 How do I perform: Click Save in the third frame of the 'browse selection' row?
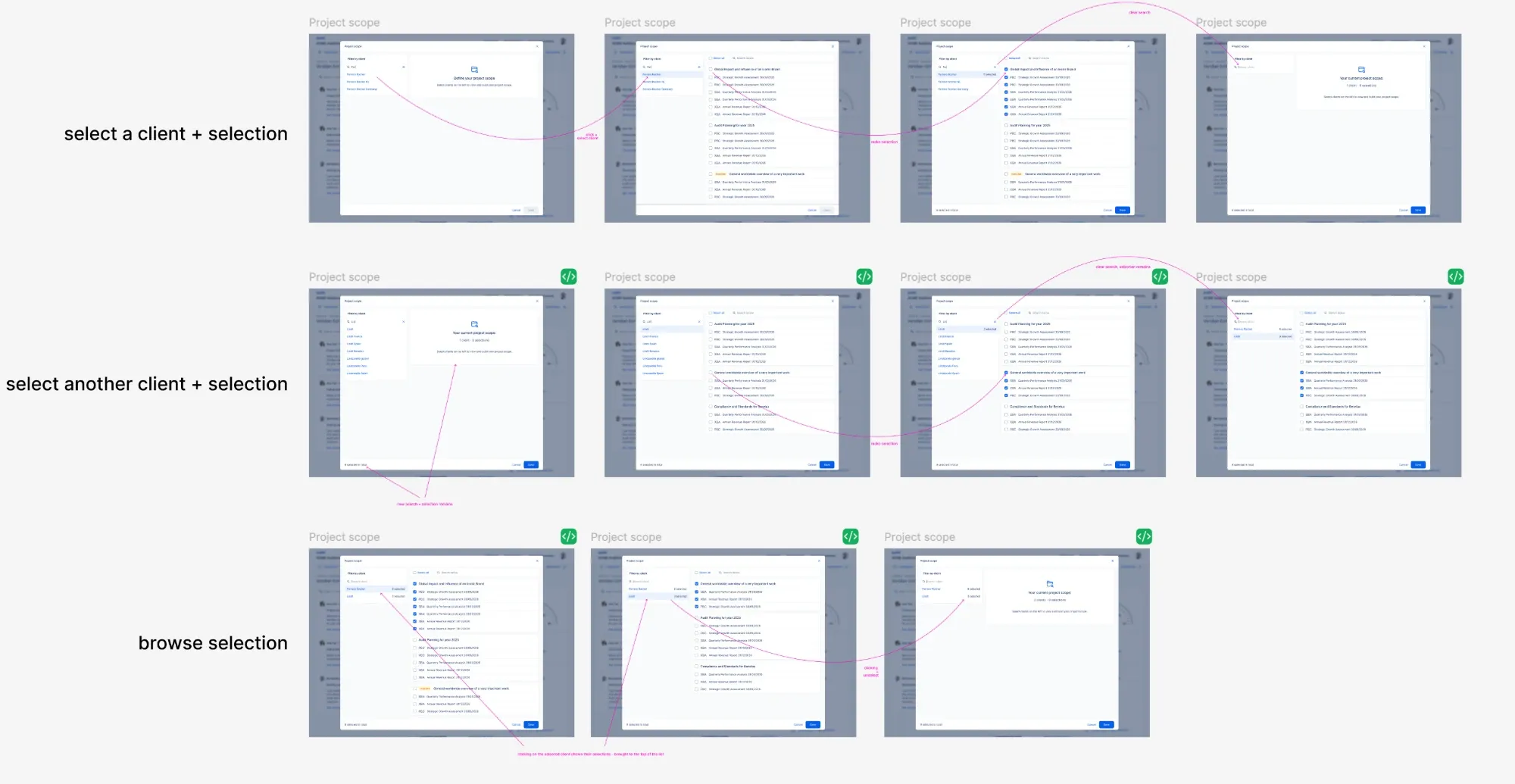click(x=1107, y=725)
